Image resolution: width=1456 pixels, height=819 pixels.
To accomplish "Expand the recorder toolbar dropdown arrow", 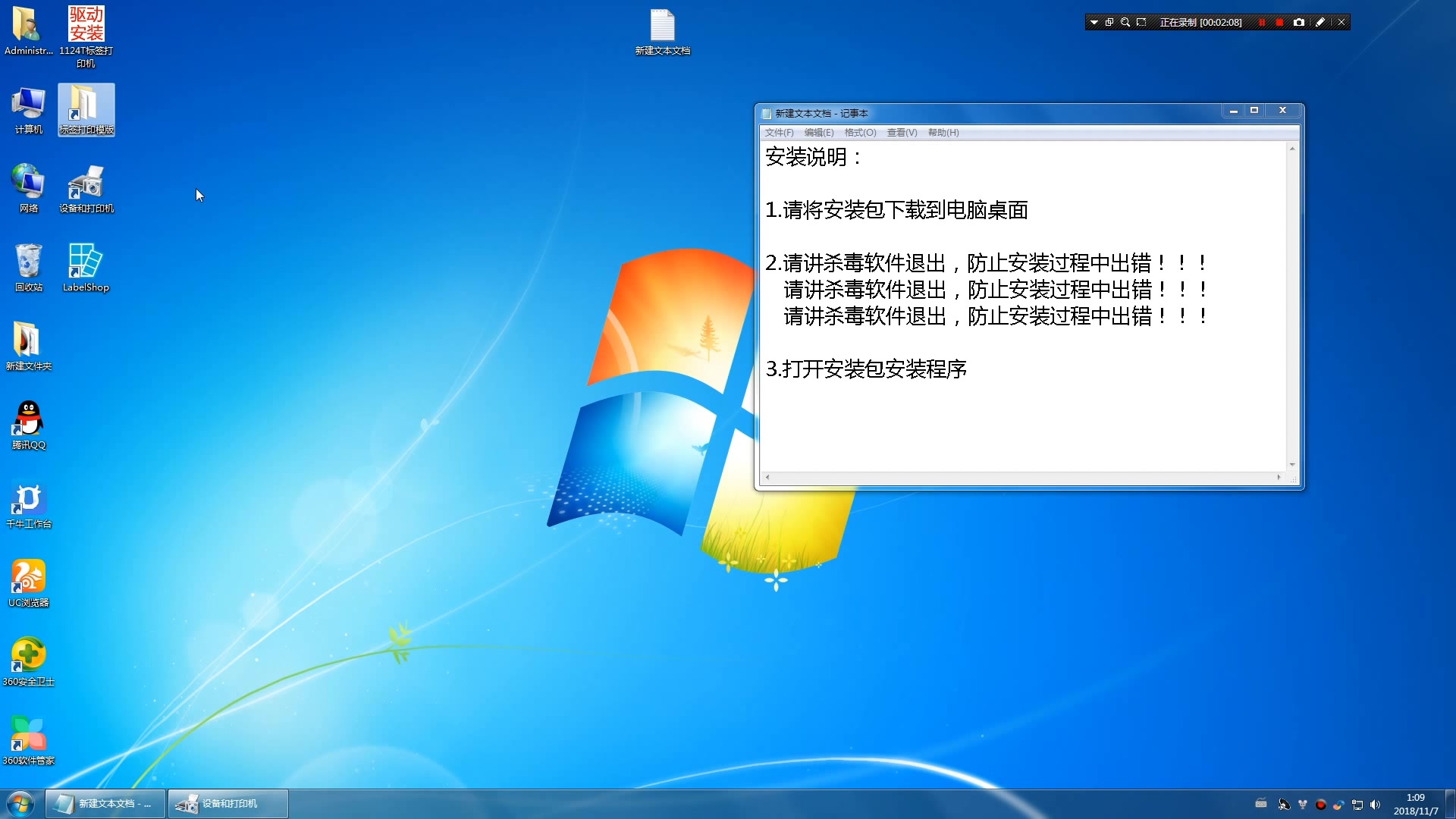I will (x=1094, y=23).
